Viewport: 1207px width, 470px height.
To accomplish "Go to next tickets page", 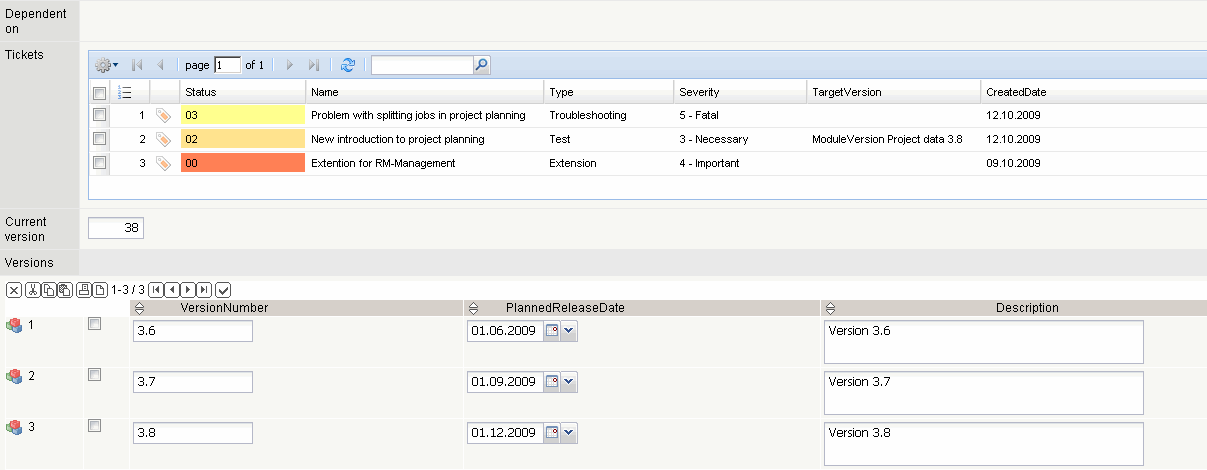I will 290,65.
